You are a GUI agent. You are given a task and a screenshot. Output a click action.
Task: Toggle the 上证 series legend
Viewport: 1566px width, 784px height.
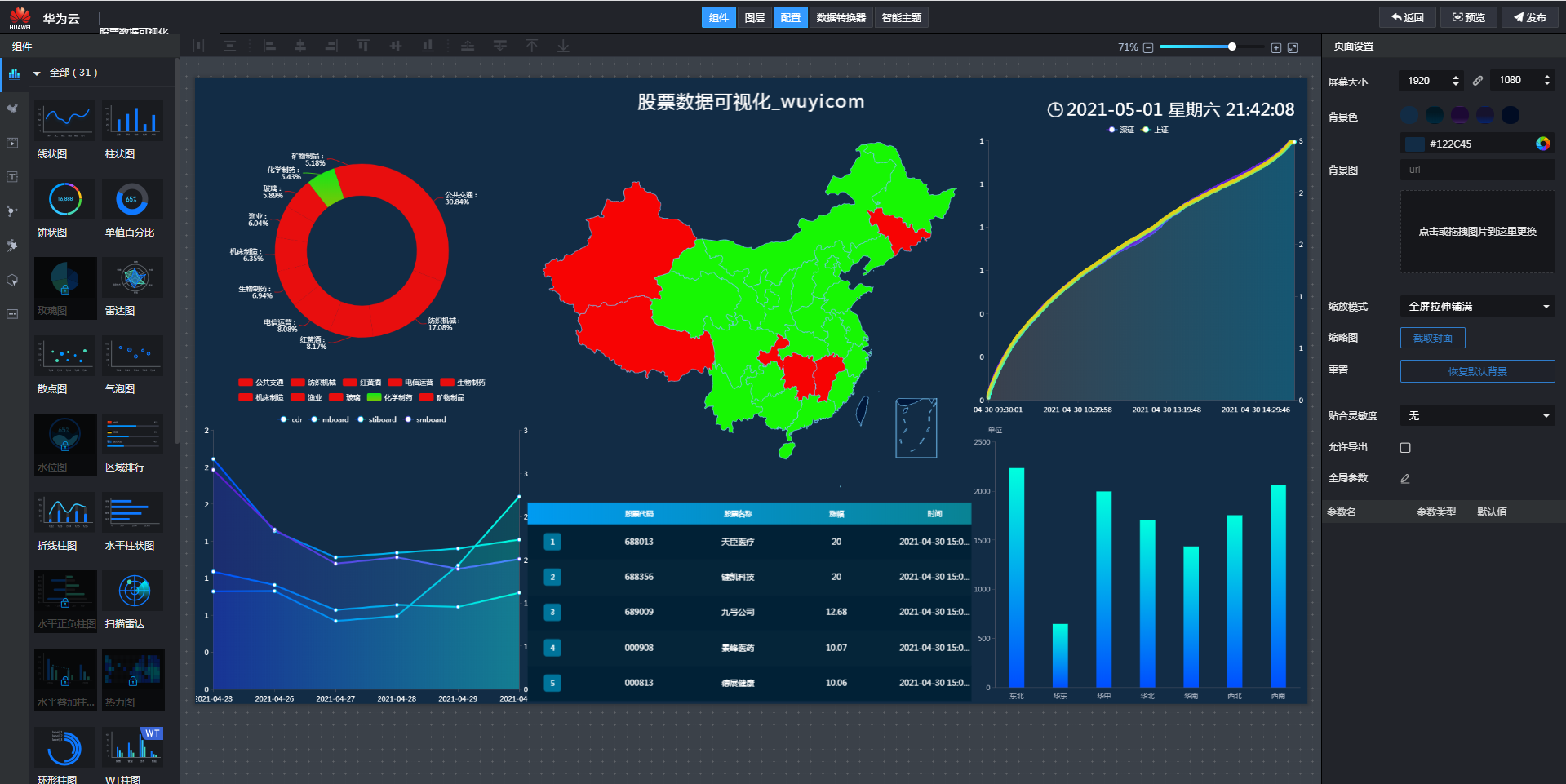[x=1156, y=130]
